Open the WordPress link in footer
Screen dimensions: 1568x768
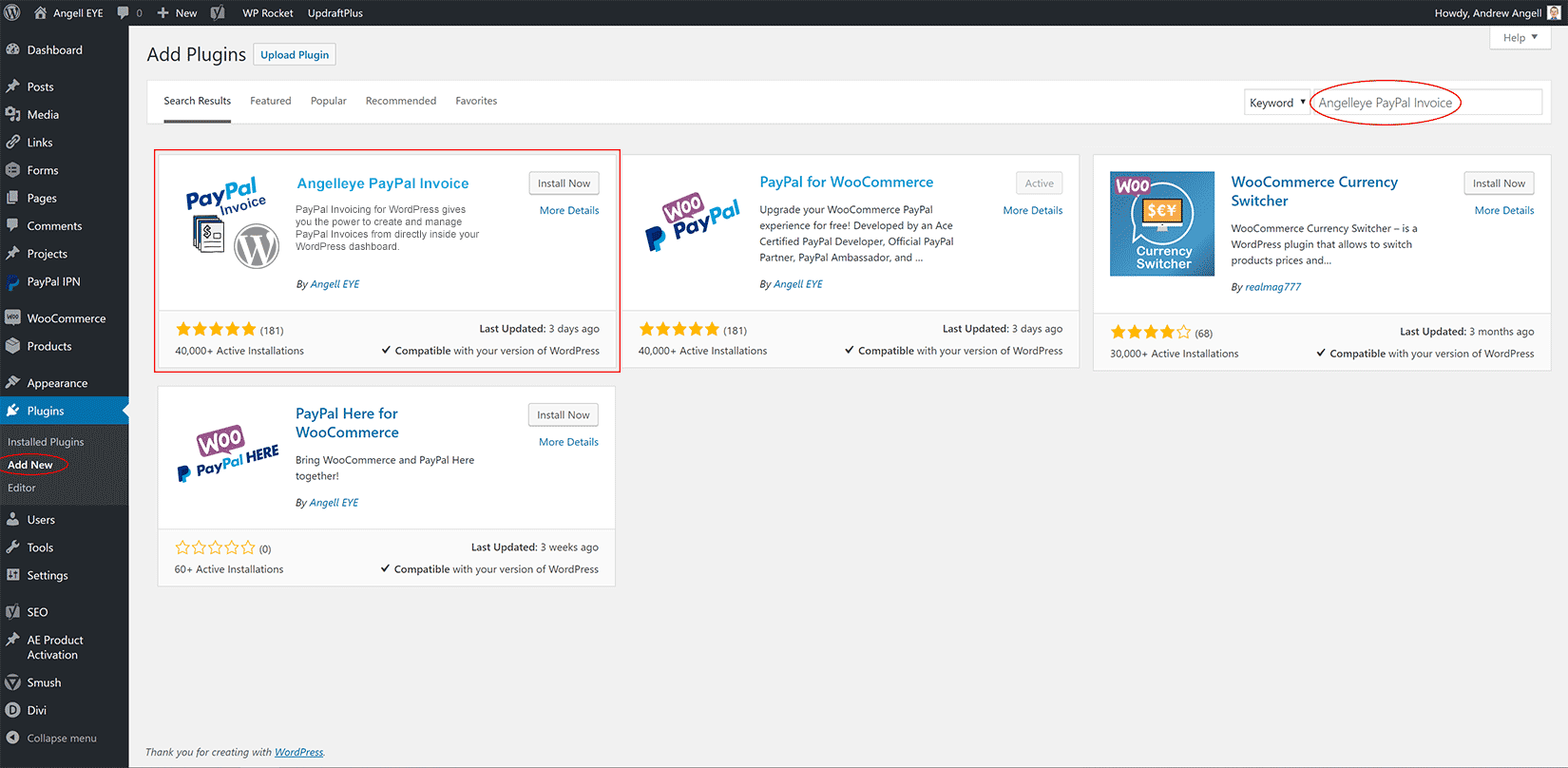point(298,752)
